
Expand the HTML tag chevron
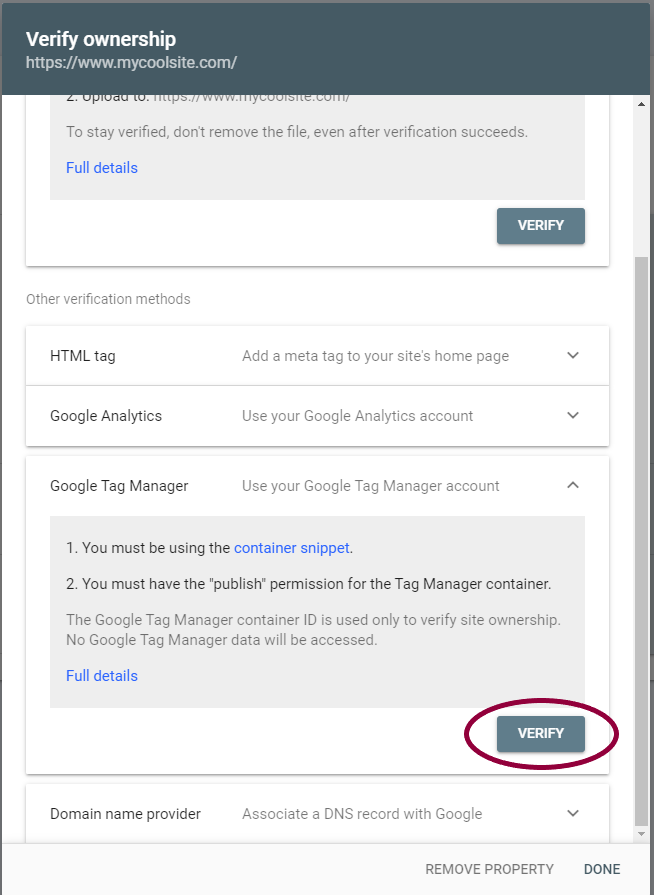573,355
